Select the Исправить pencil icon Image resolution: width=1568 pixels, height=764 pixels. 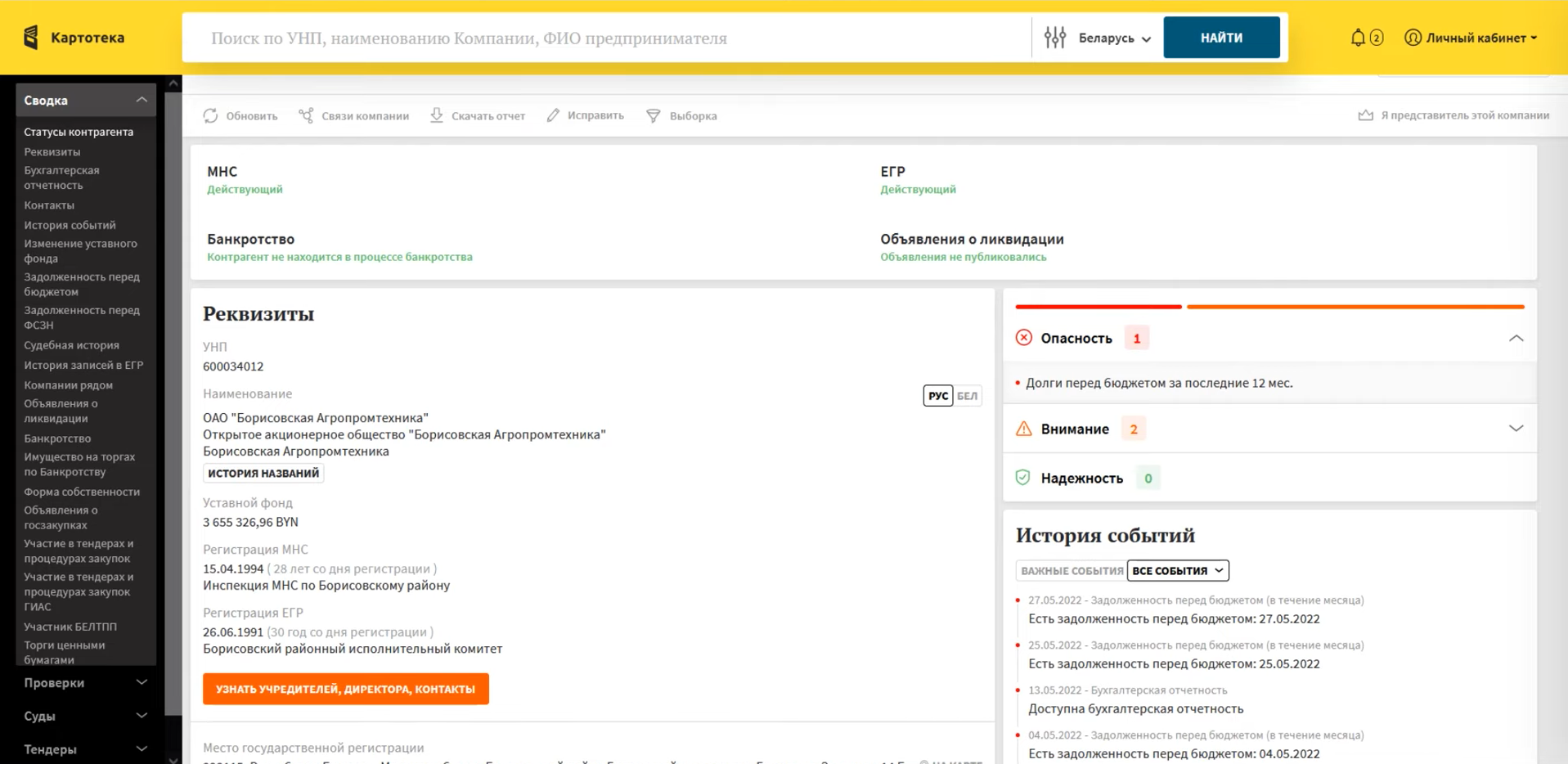click(x=555, y=115)
